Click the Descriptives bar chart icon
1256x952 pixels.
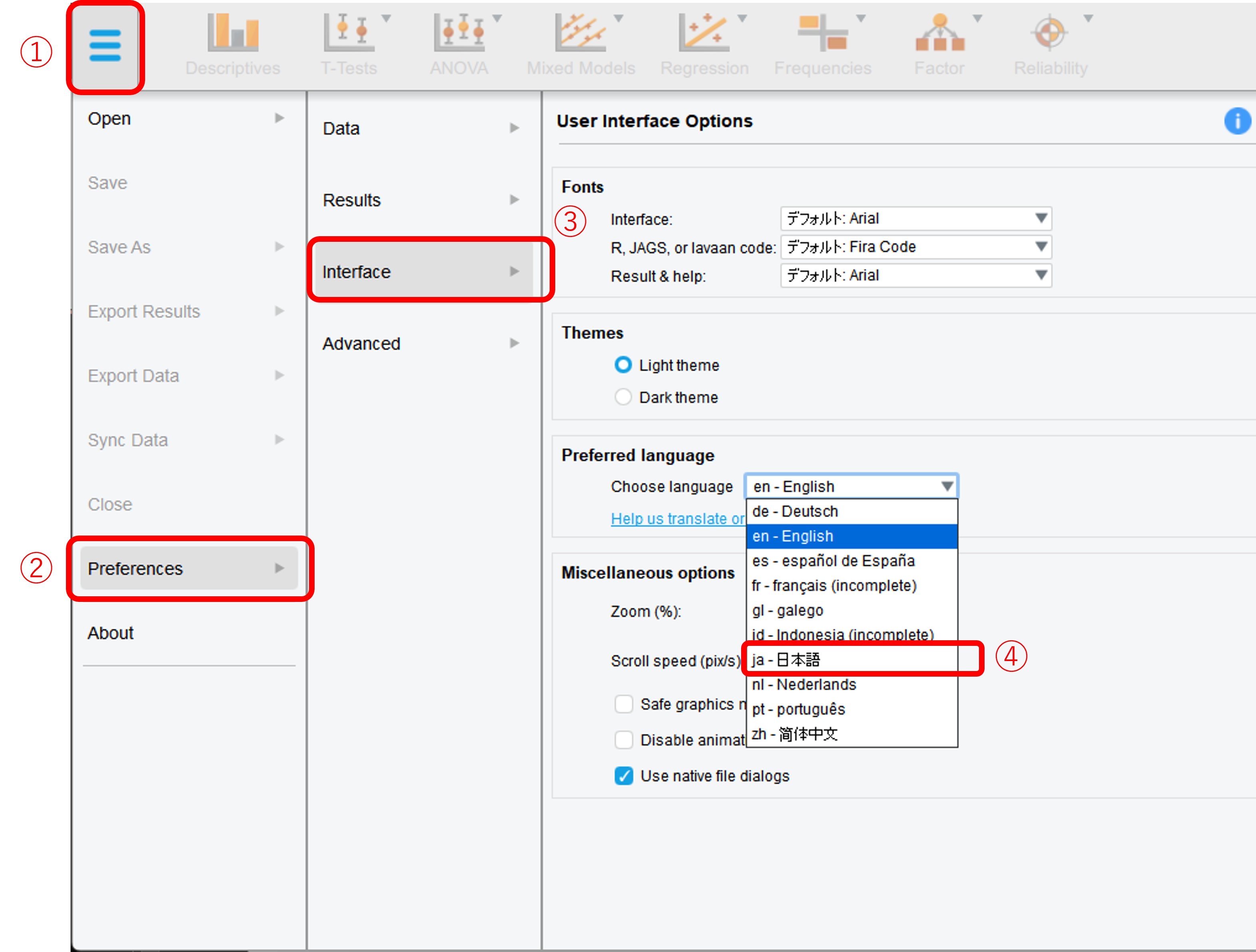pyautogui.click(x=233, y=33)
